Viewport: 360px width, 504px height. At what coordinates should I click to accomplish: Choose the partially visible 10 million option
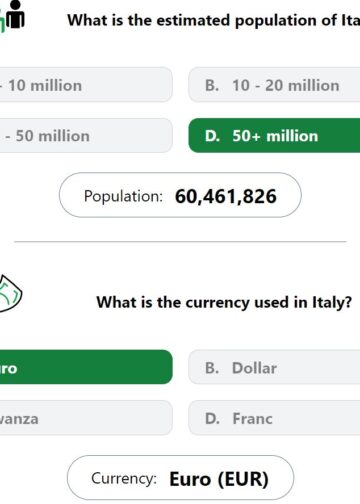(86, 85)
